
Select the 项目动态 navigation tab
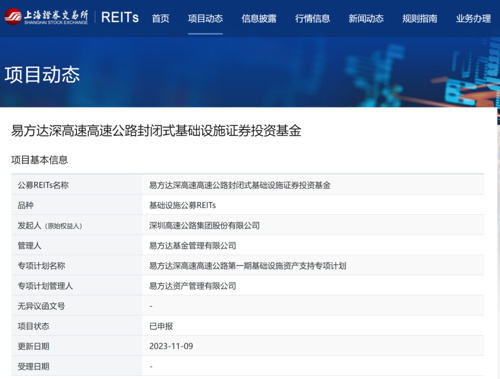tap(205, 19)
